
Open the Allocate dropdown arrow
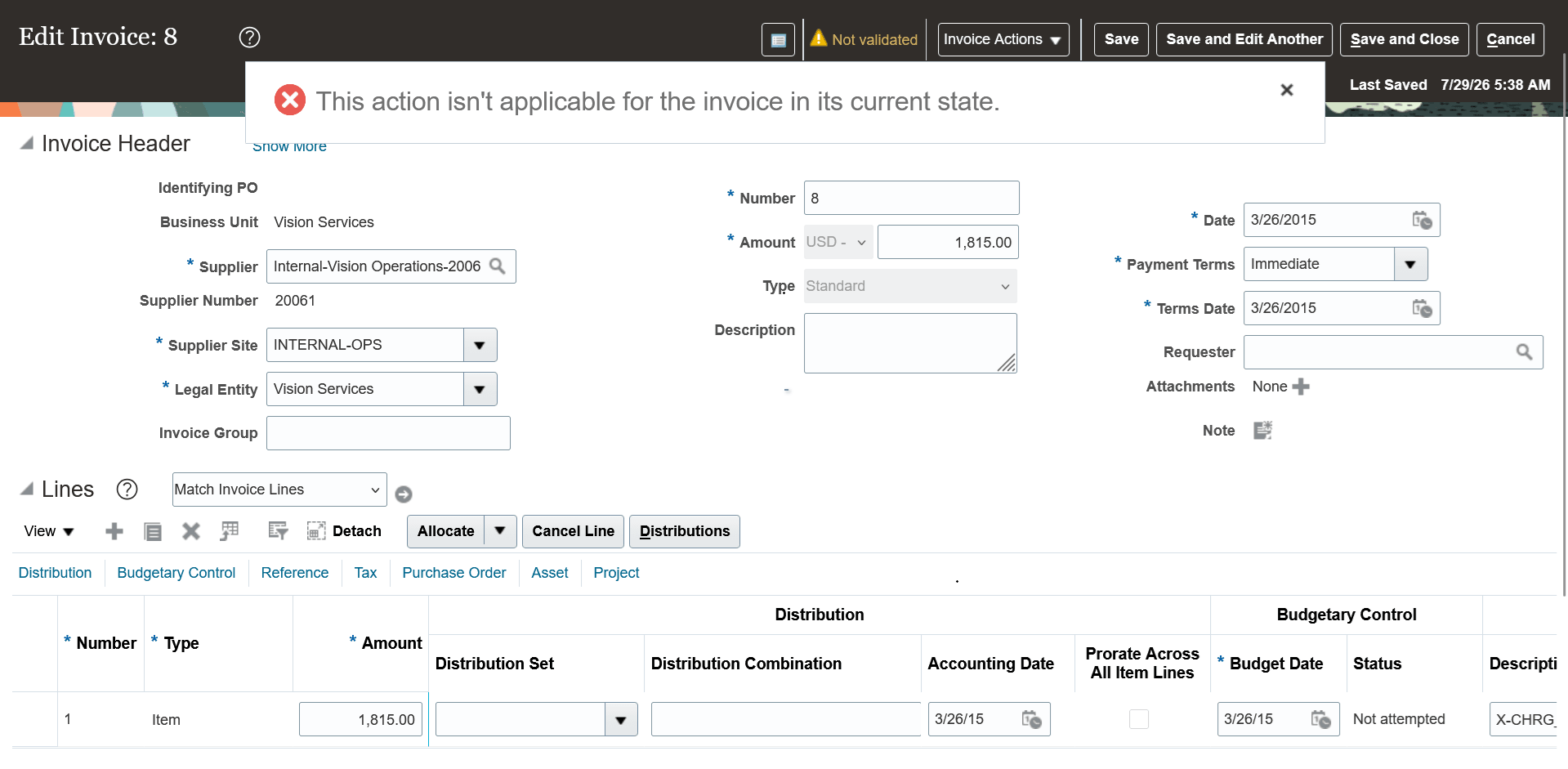click(x=500, y=531)
